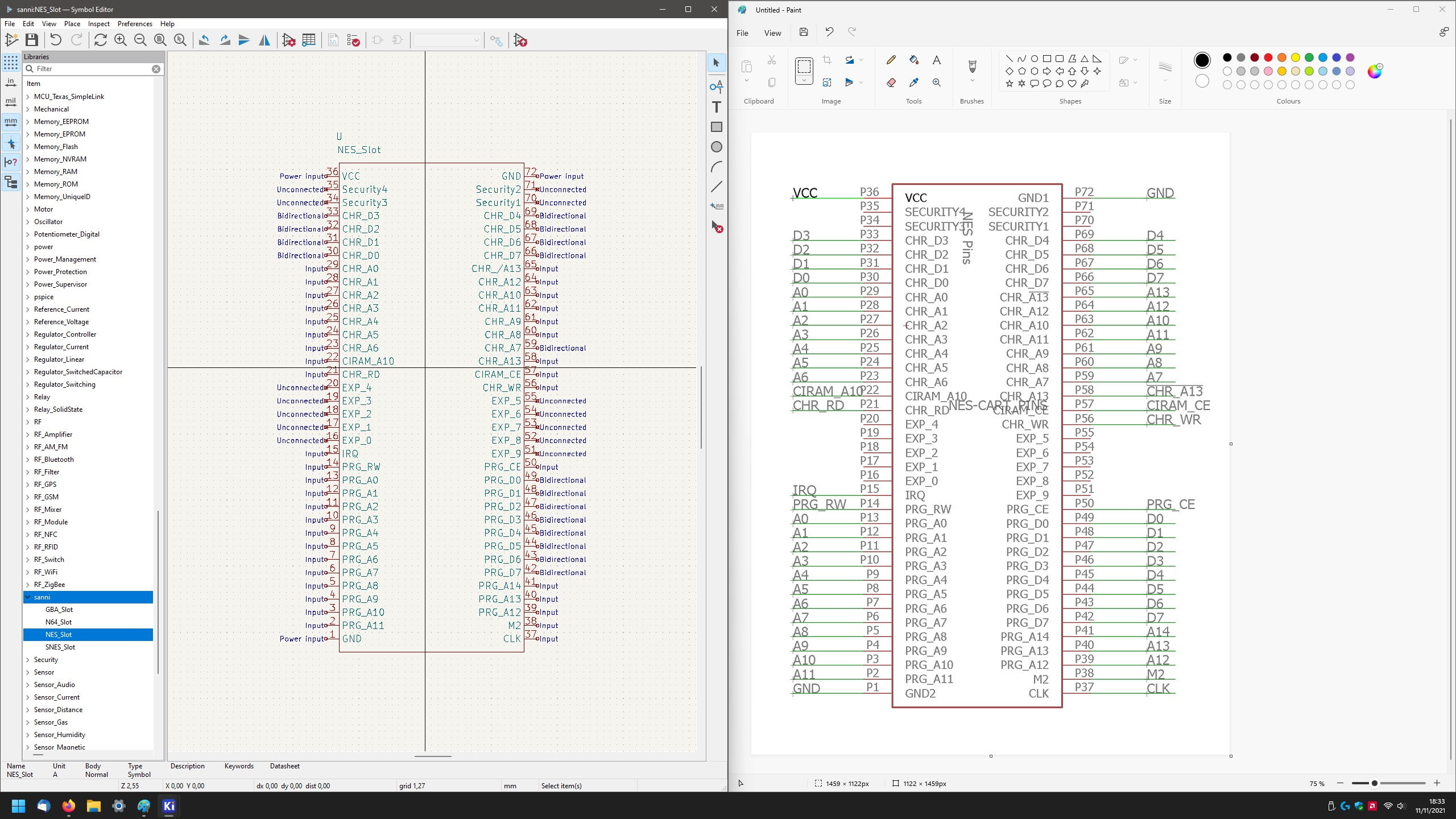Select the Add rectangle tool

(717, 127)
